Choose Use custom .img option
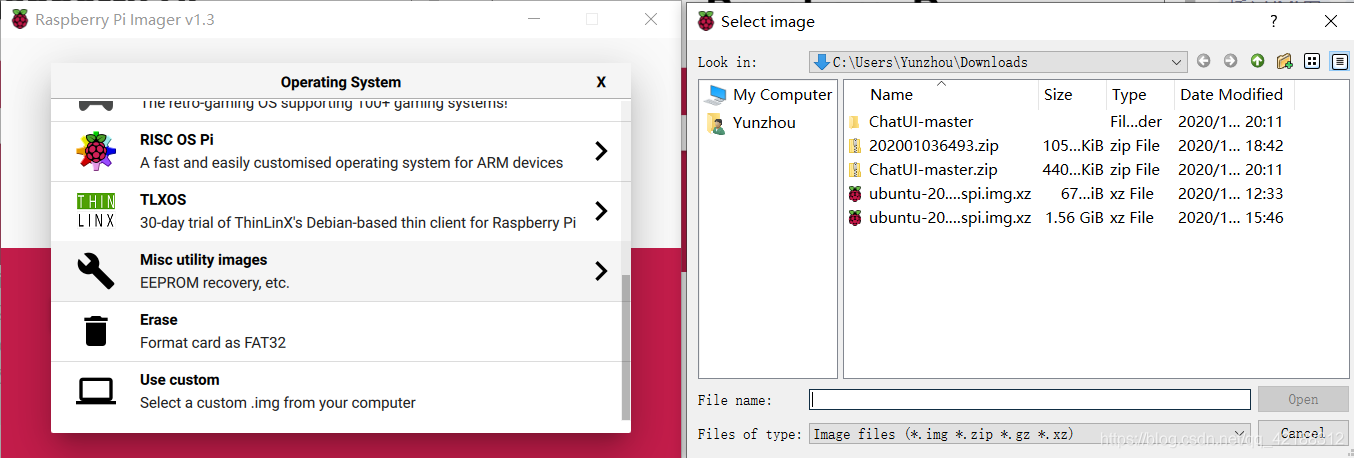Screen dimensions: 1354x458 point(336,391)
